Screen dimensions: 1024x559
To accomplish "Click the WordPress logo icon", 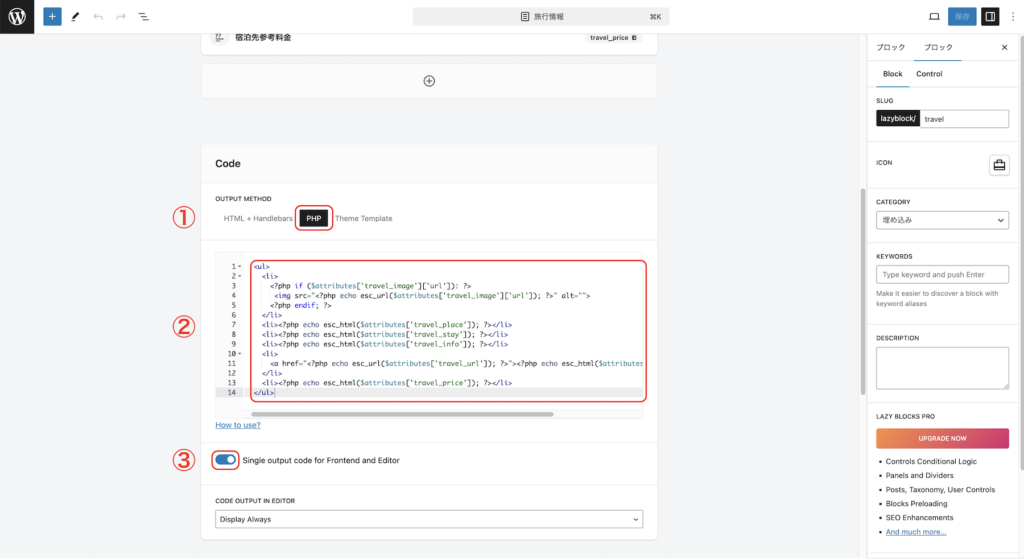I will coord(17,17).
